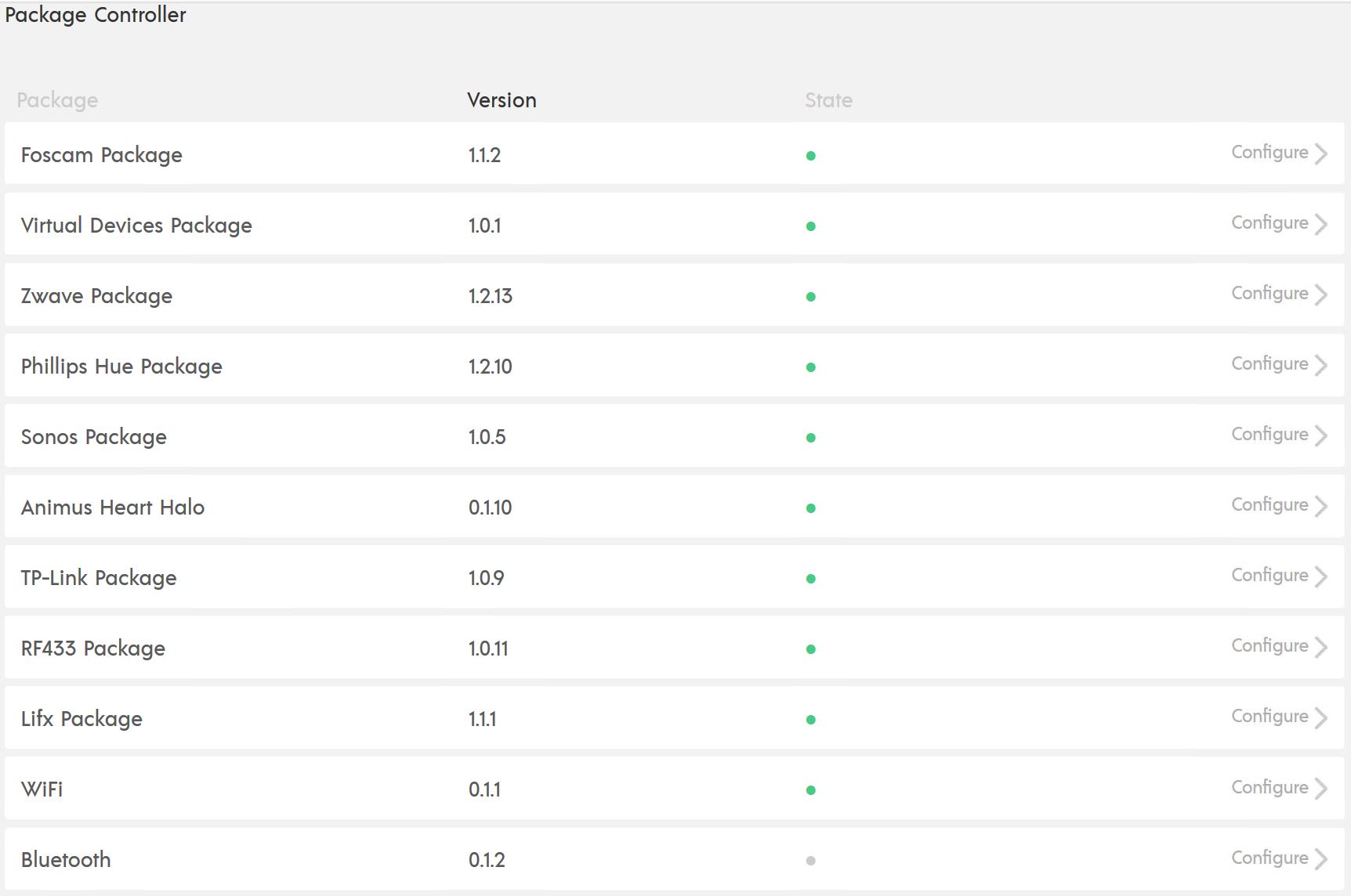Click the Sonos Package status indicator
1351x896 pixels.
pos(811,438)
